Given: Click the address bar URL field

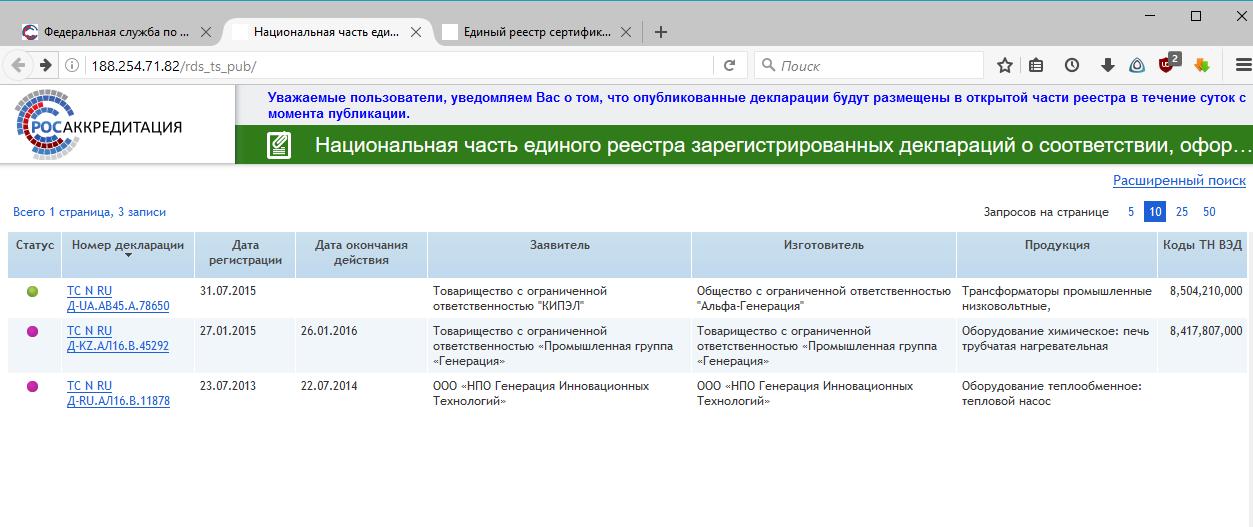Looking at the screenshot, I should (400, 66).
